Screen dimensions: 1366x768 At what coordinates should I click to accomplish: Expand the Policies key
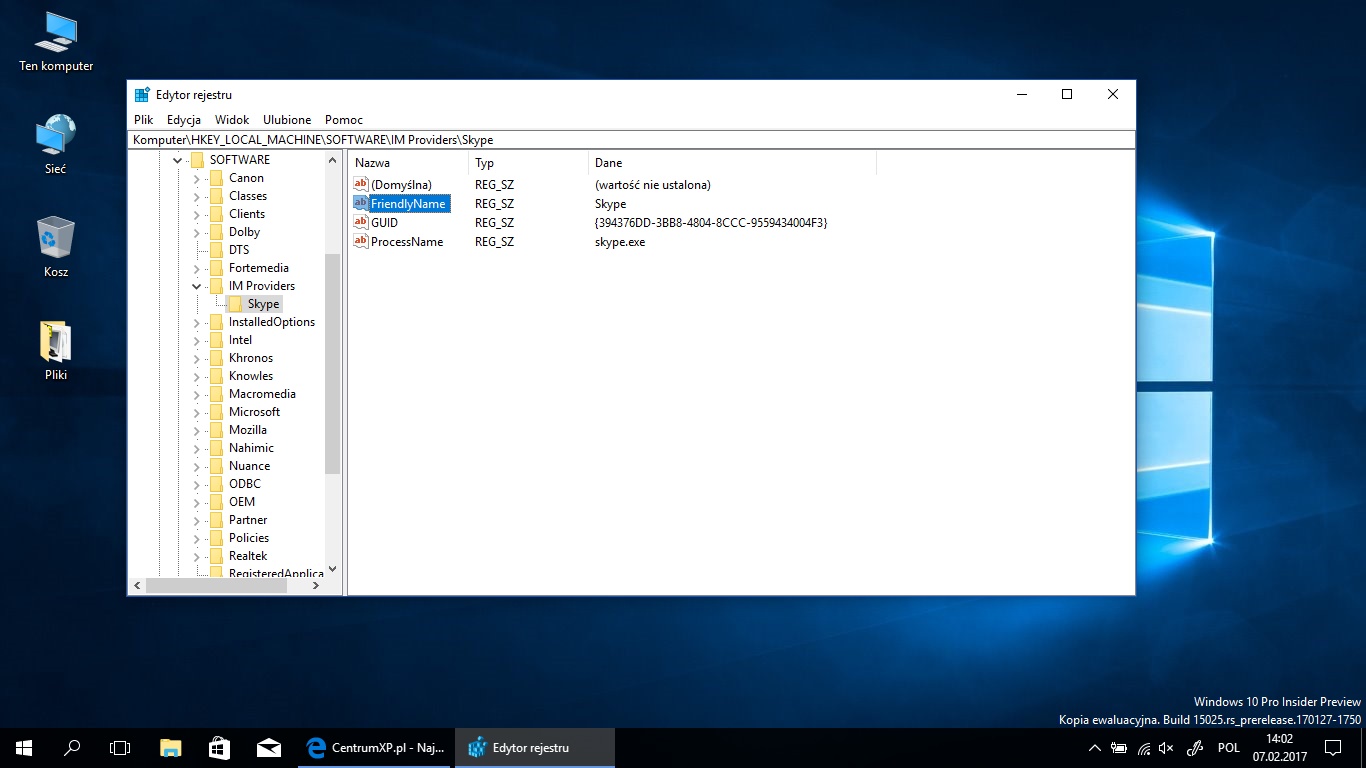point(196,538)
